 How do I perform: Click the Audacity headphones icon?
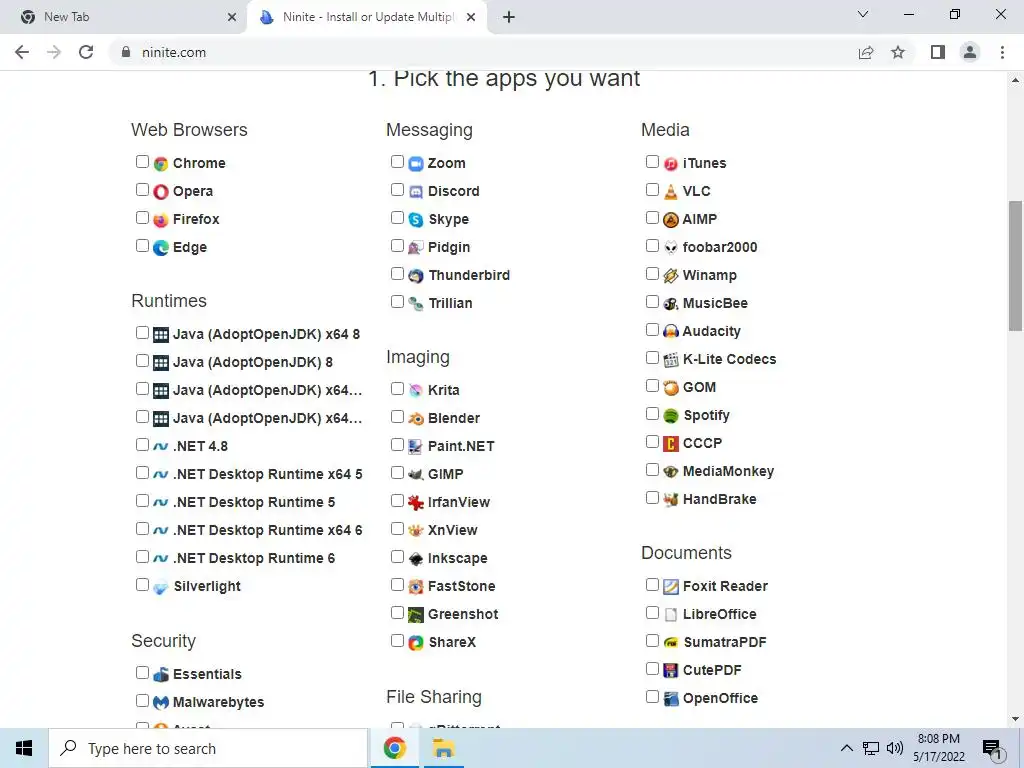tap(671, 332)
